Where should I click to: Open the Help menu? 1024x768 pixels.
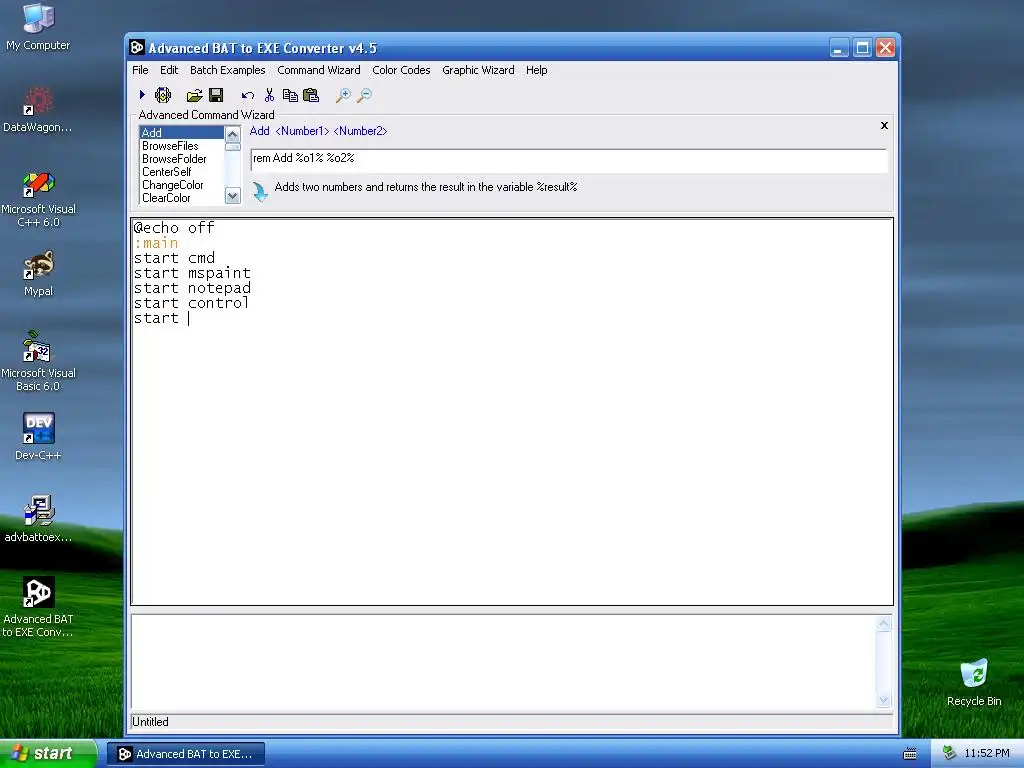[537, 70]
